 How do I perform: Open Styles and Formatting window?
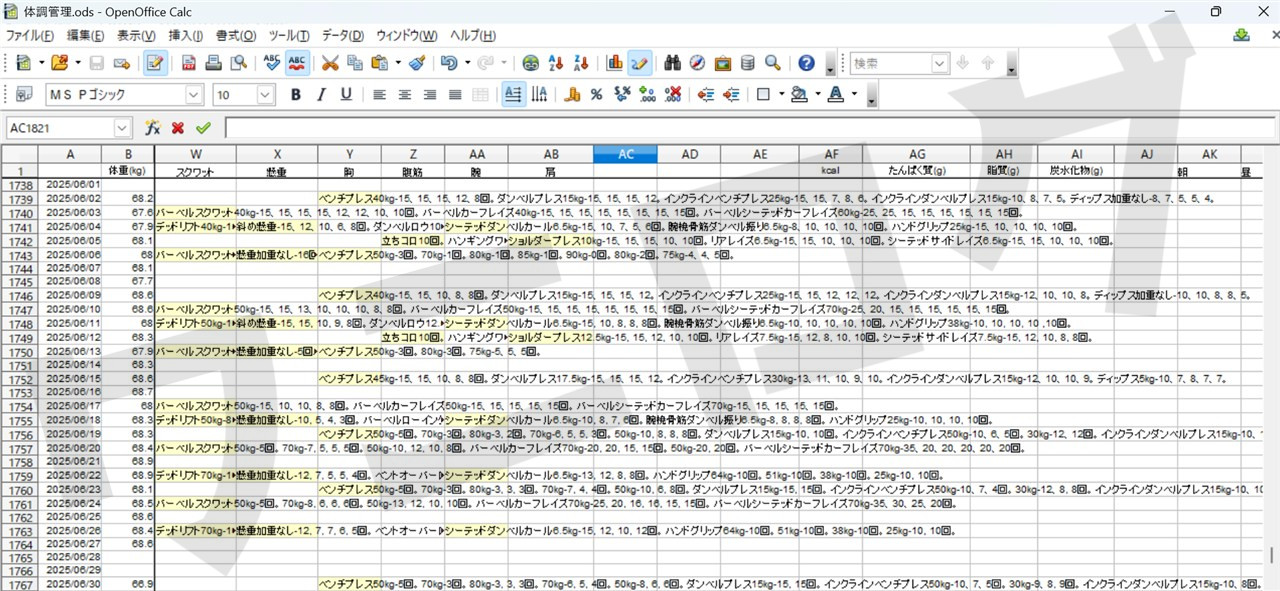click(x=24, y=94)
